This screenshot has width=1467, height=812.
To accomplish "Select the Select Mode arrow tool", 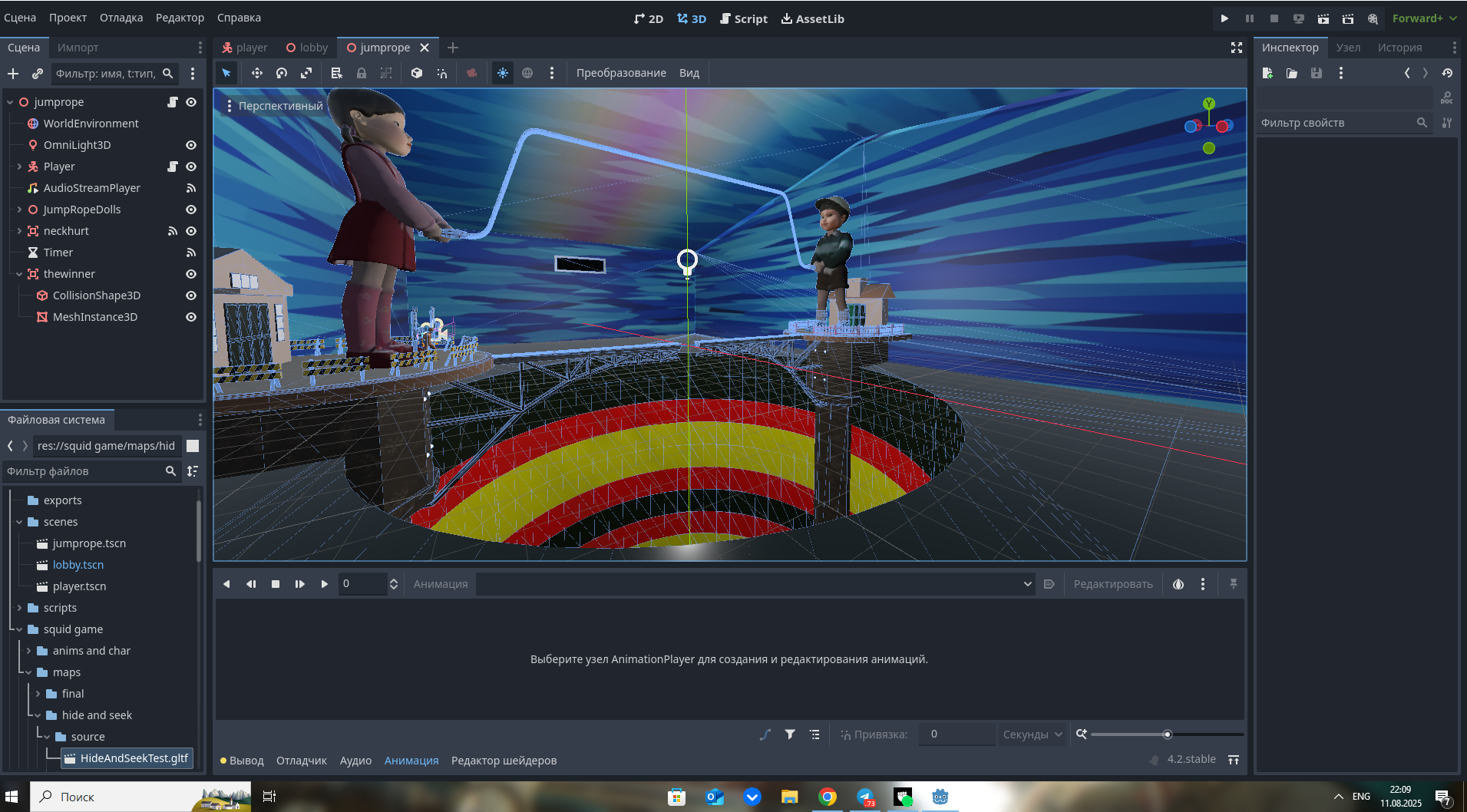I will point(226,73).
